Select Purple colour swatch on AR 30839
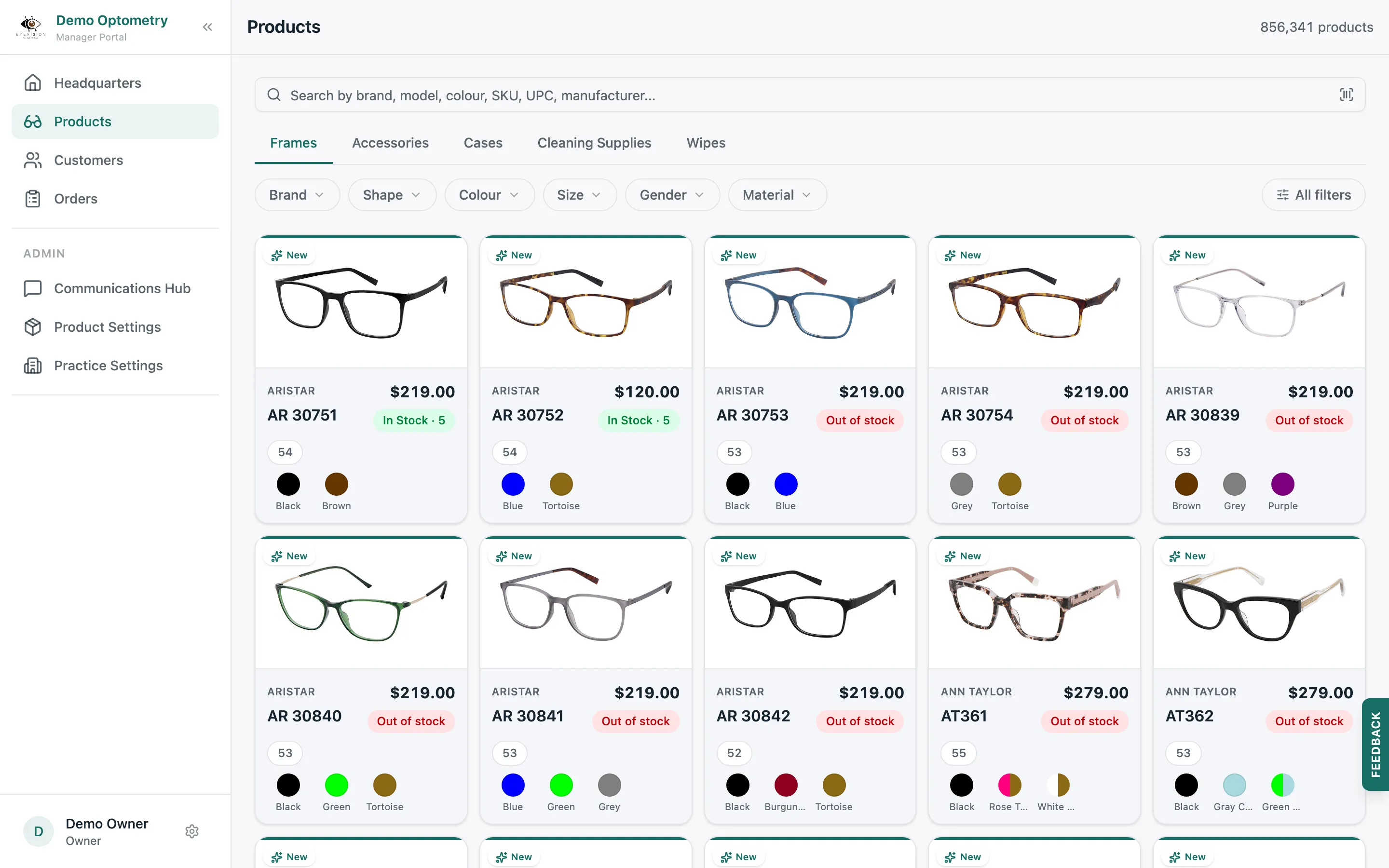The height and width of the screenshot is (868, 1389). pos(1282,485)
